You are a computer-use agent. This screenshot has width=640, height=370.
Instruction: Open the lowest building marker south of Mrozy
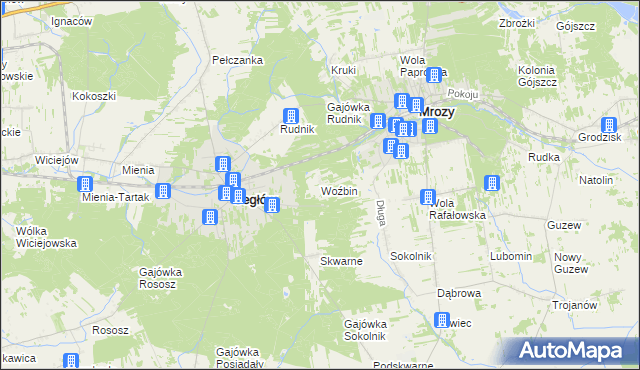click(x=401, y=151)
